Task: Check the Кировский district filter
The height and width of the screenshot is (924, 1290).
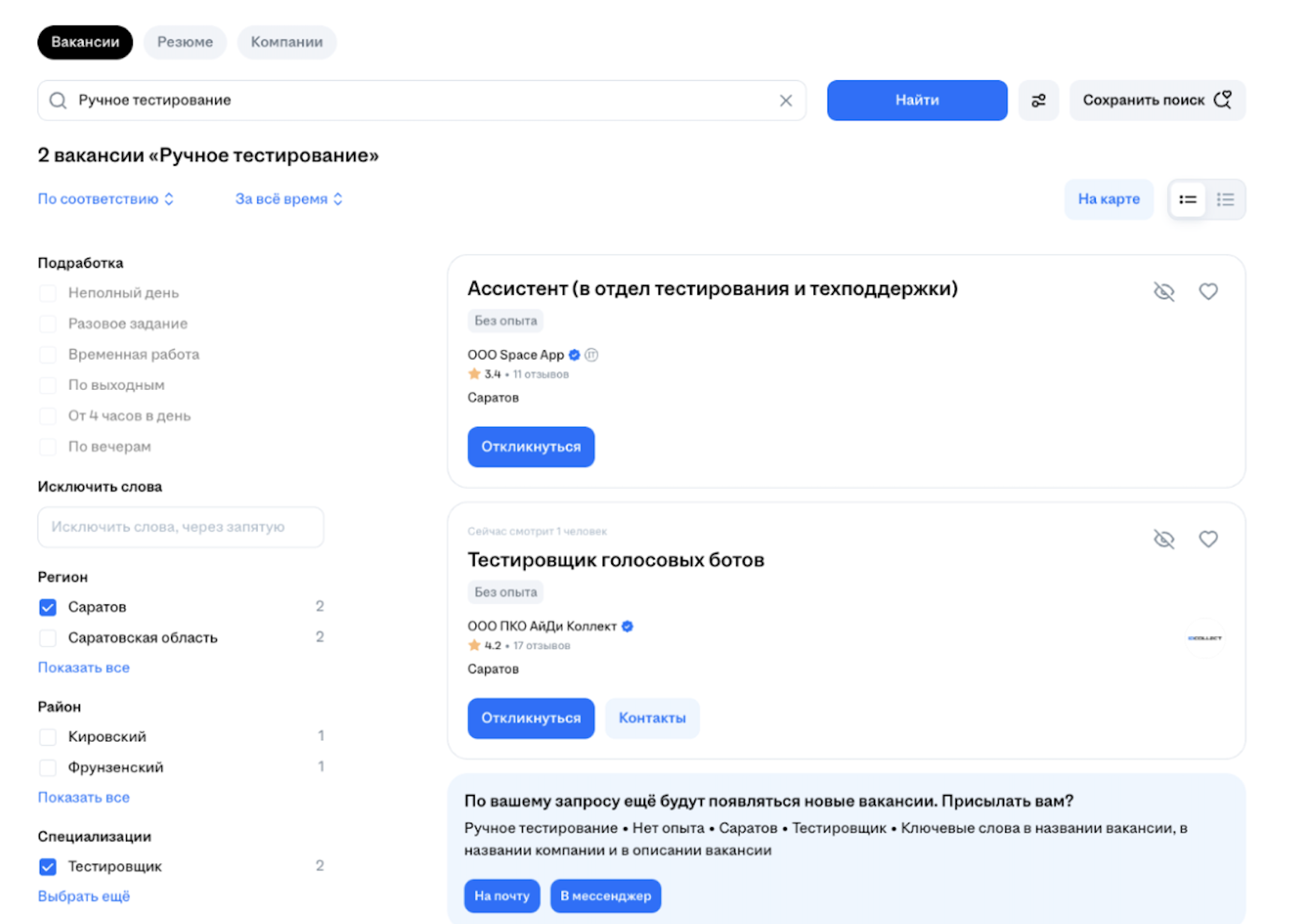Action: [x=48, y=737]
